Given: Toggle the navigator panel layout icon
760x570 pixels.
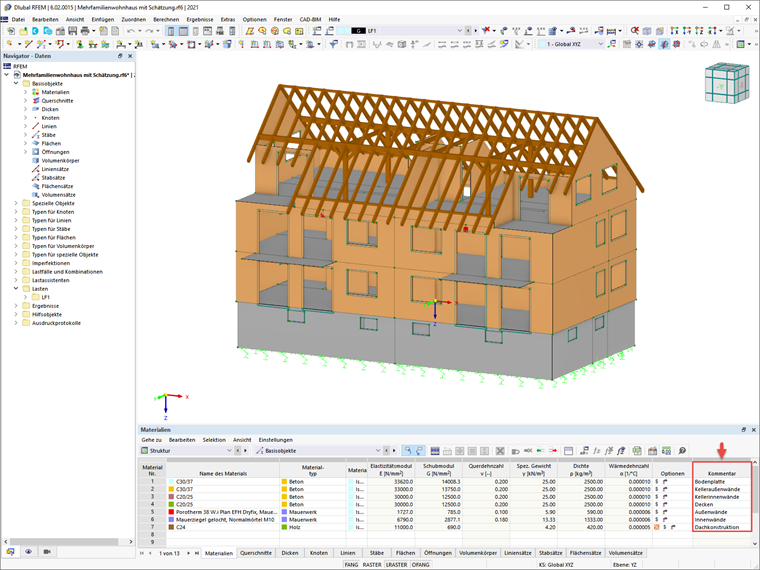Looking at the screenshot, I should coord(171,31).
